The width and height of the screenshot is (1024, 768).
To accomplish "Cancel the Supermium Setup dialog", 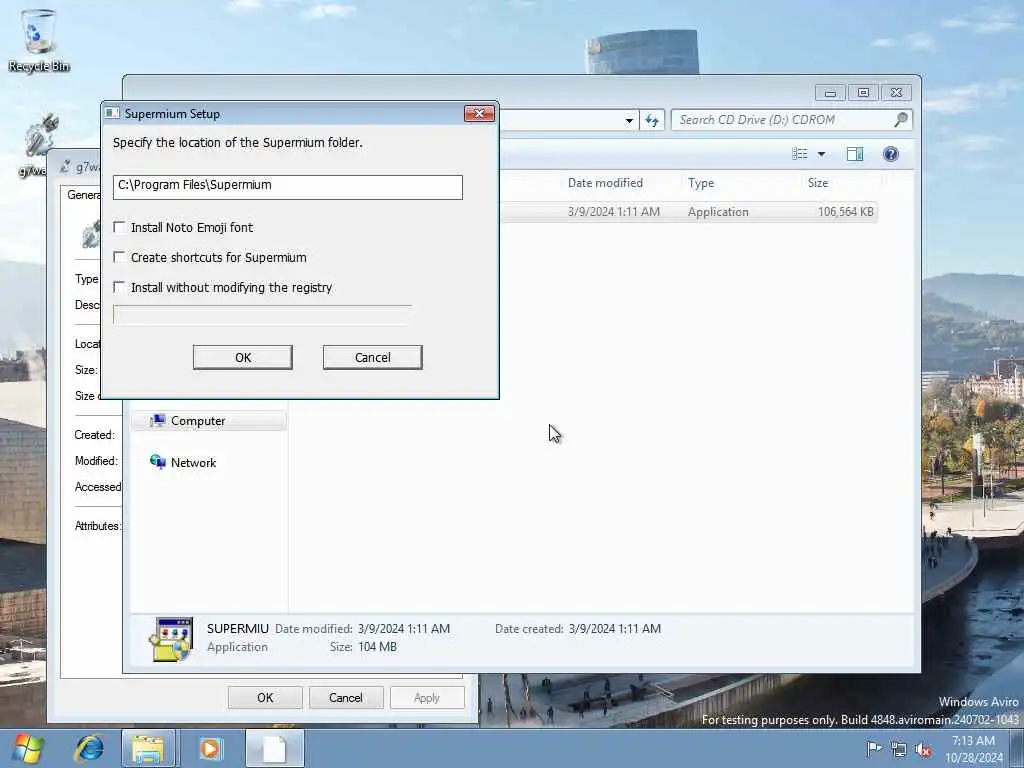I will [x=373, y=357].
